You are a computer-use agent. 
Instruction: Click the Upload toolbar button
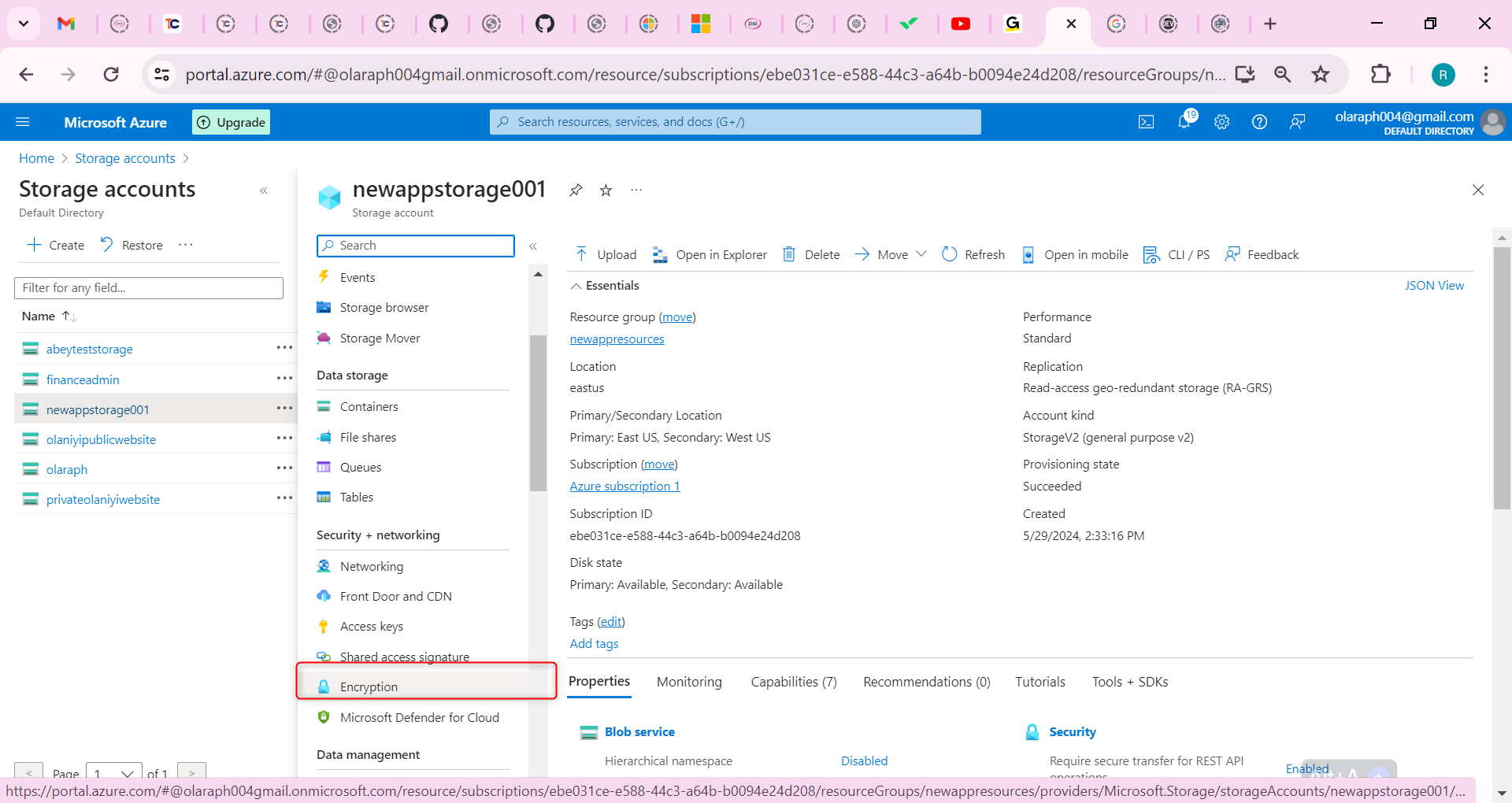(606, 254)
